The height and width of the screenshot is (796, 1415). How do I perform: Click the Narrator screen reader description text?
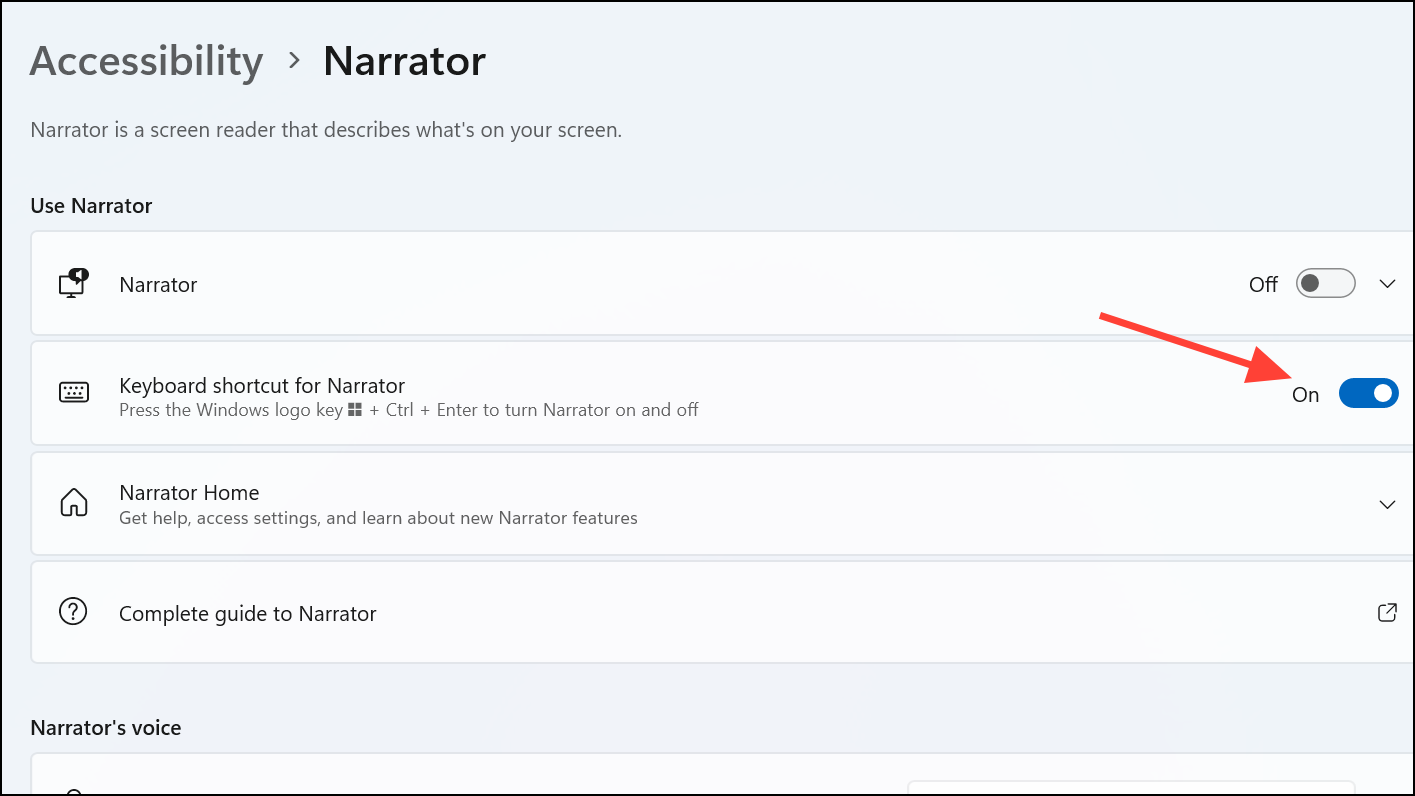(326, 130)
